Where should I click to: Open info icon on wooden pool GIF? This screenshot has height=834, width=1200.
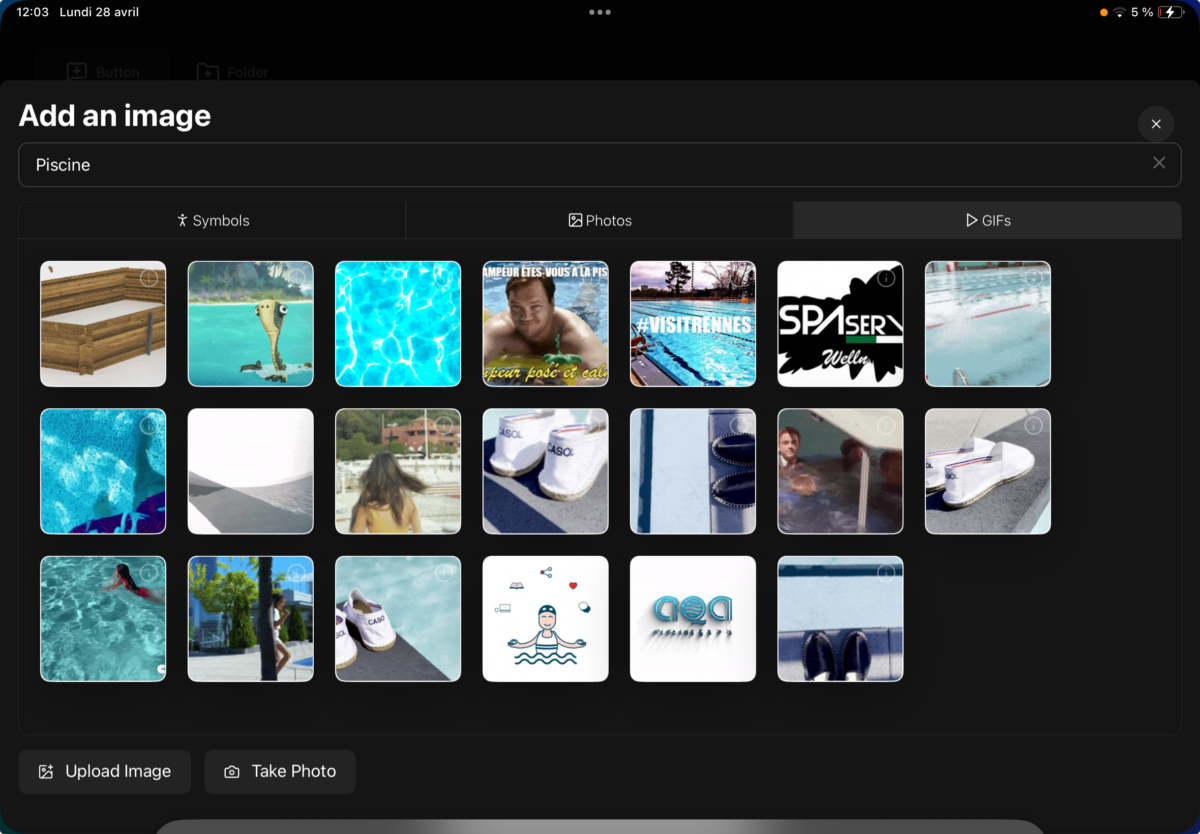pos(149,278)
